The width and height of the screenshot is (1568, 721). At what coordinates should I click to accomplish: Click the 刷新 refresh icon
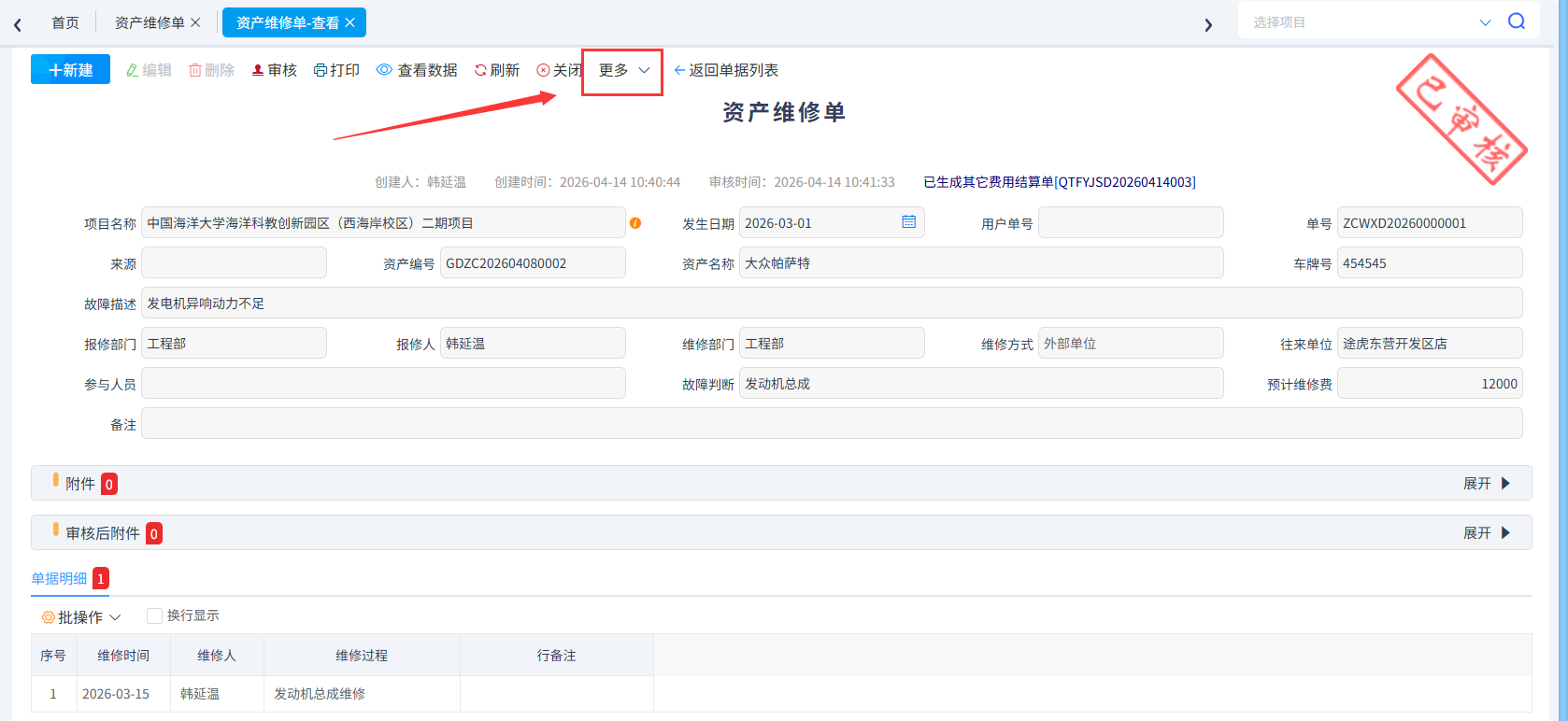pos(480,70)
